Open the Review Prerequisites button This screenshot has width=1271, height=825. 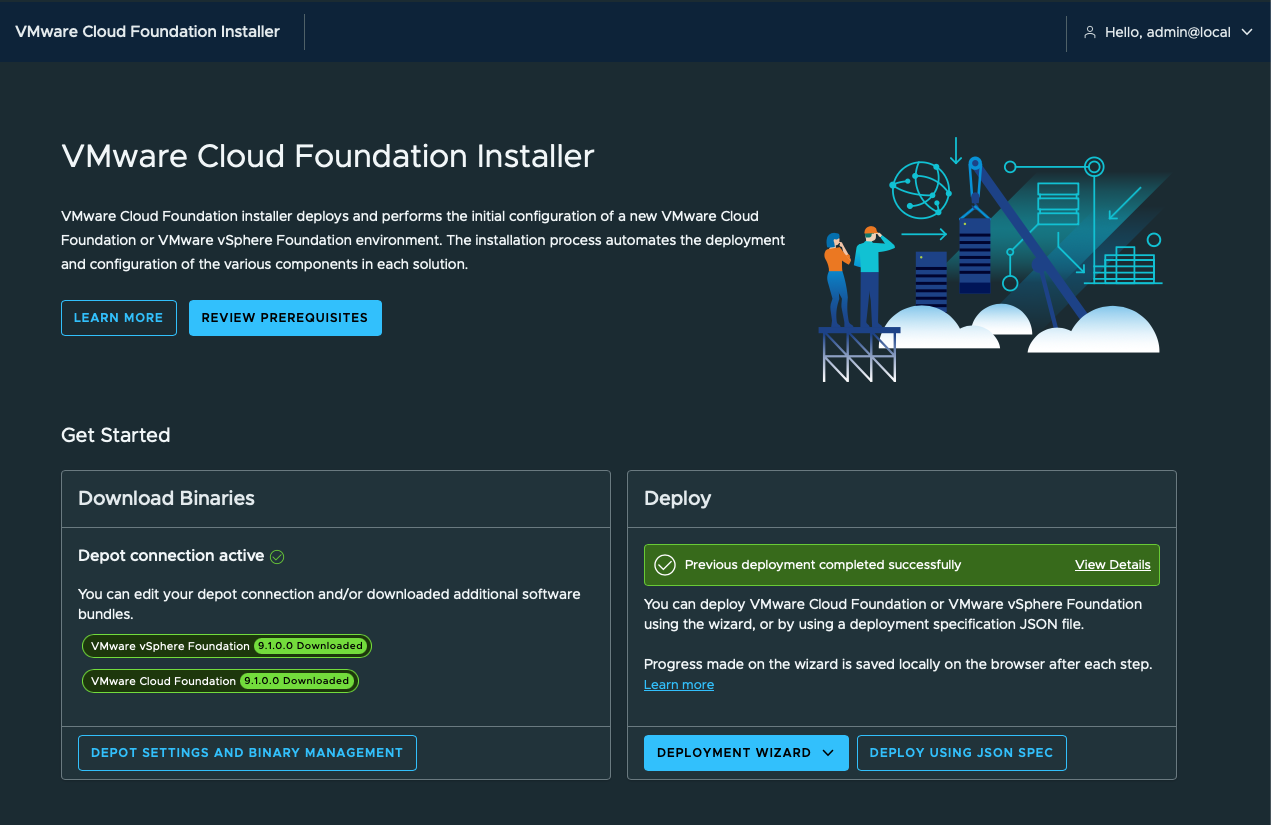[x=285, y=317]
